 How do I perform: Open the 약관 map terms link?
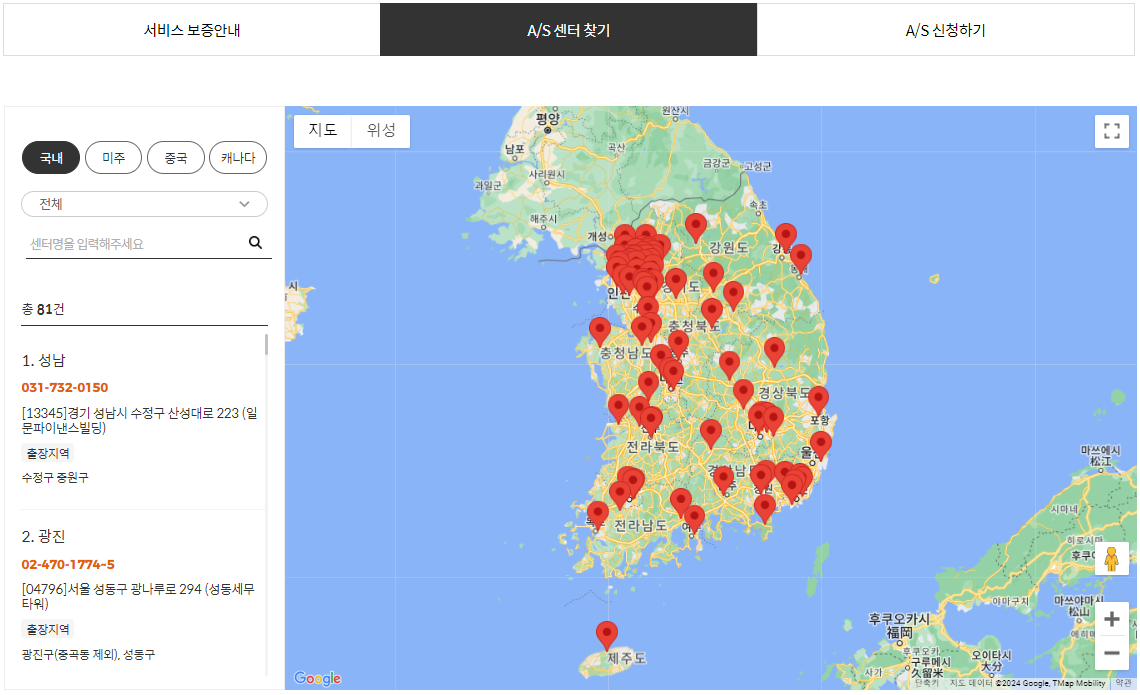[x=1123, y=683]
